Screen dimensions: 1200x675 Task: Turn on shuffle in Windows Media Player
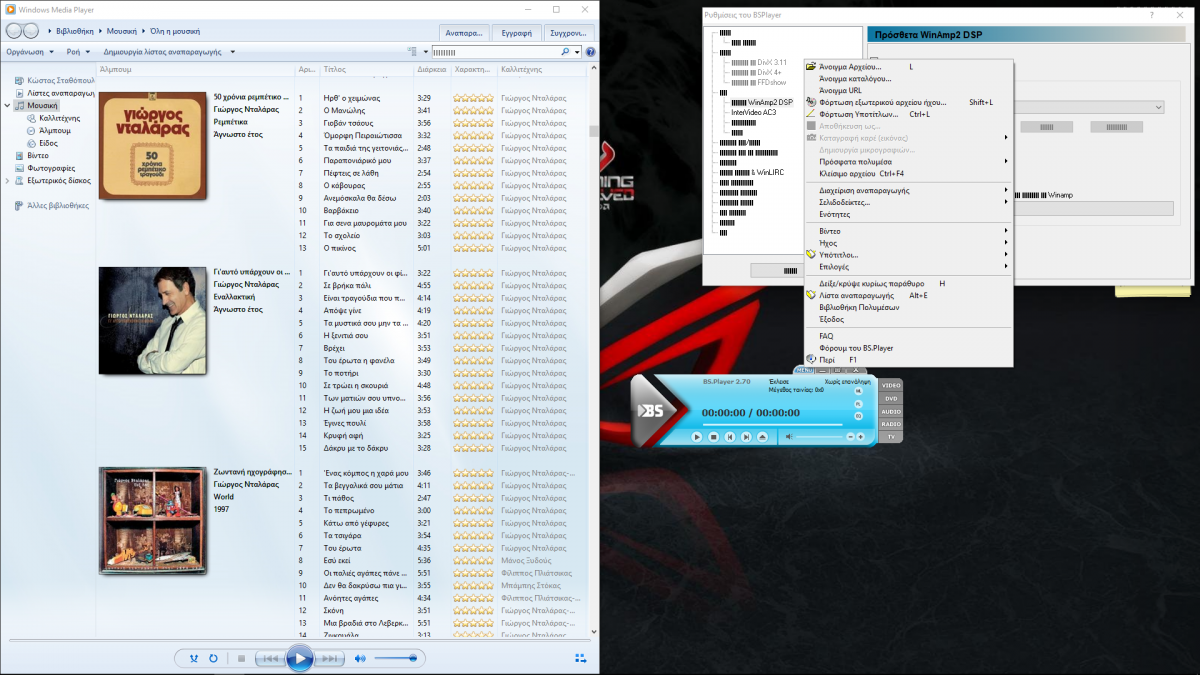click(194, 658)
